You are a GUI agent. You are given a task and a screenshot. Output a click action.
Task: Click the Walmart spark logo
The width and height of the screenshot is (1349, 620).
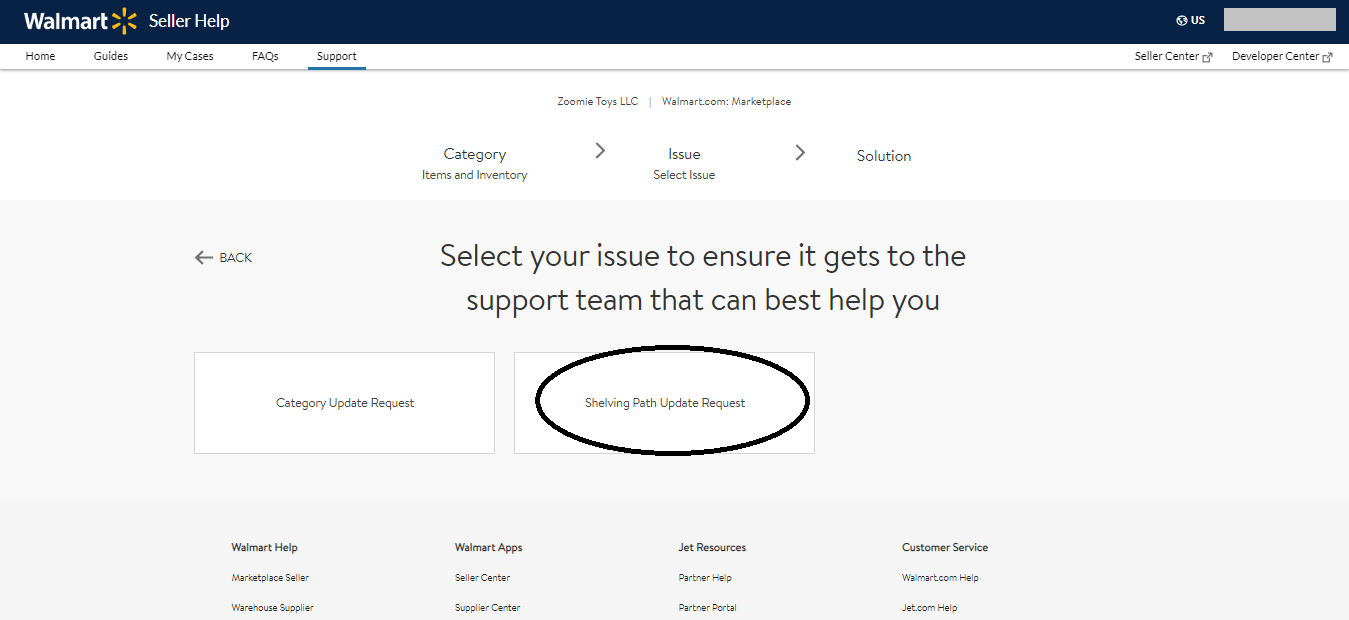pos(124,21)
